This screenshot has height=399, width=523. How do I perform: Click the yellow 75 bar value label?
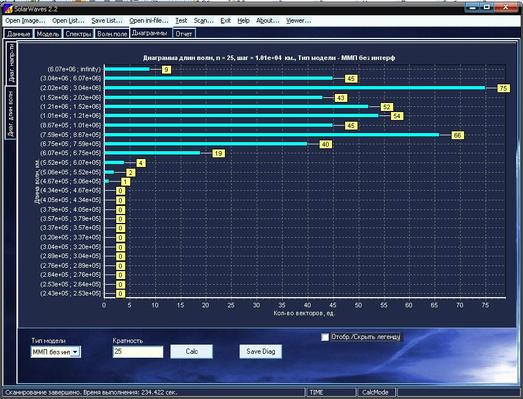coord(503,88)
